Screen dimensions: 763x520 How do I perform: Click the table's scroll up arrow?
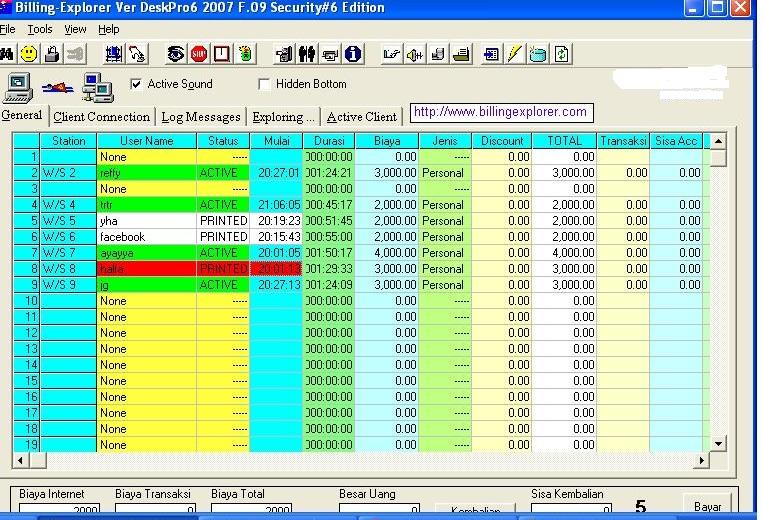[718, 141]
